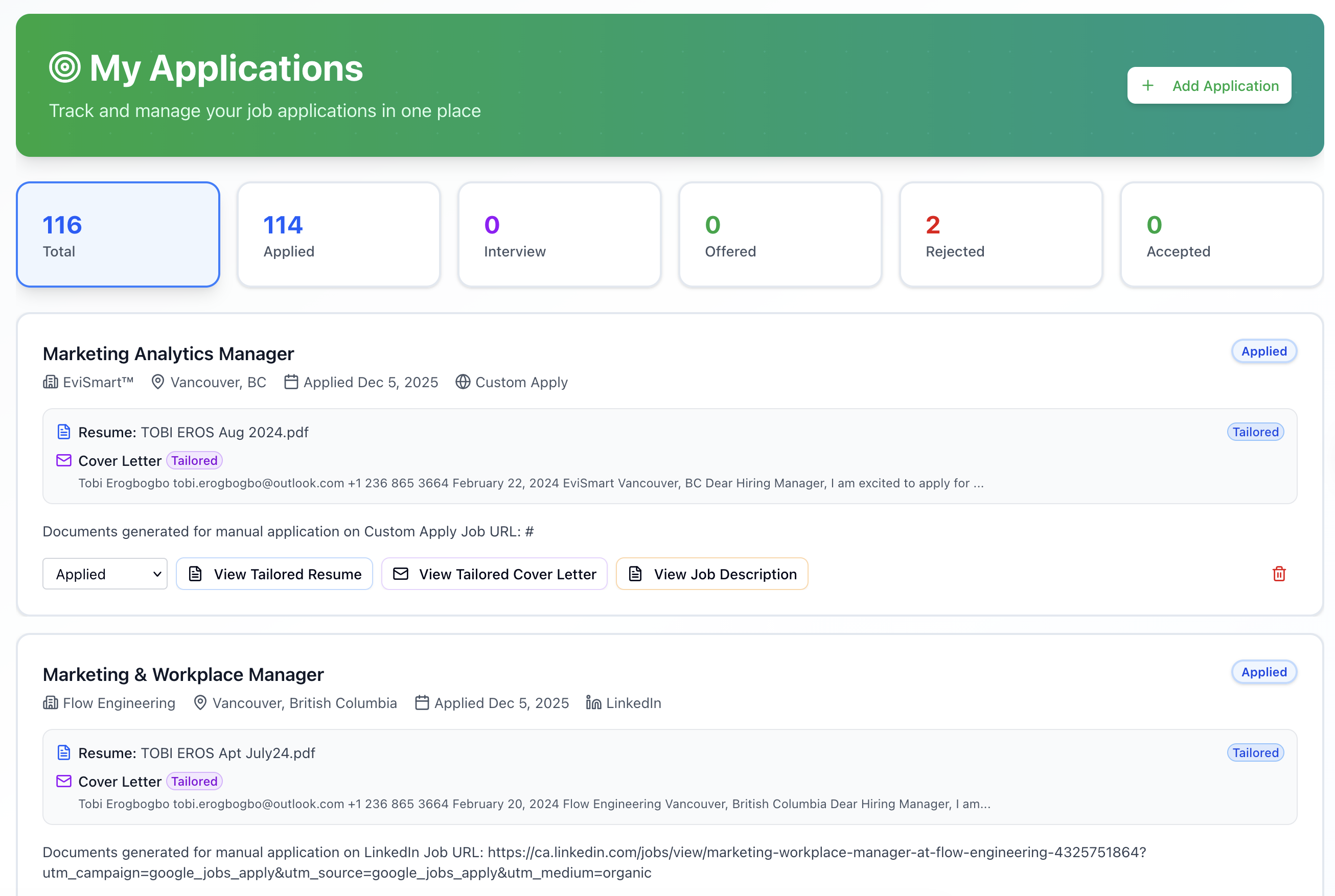
Task: Click the envelope icon beside Cover Letter
Action: point(63,460)
